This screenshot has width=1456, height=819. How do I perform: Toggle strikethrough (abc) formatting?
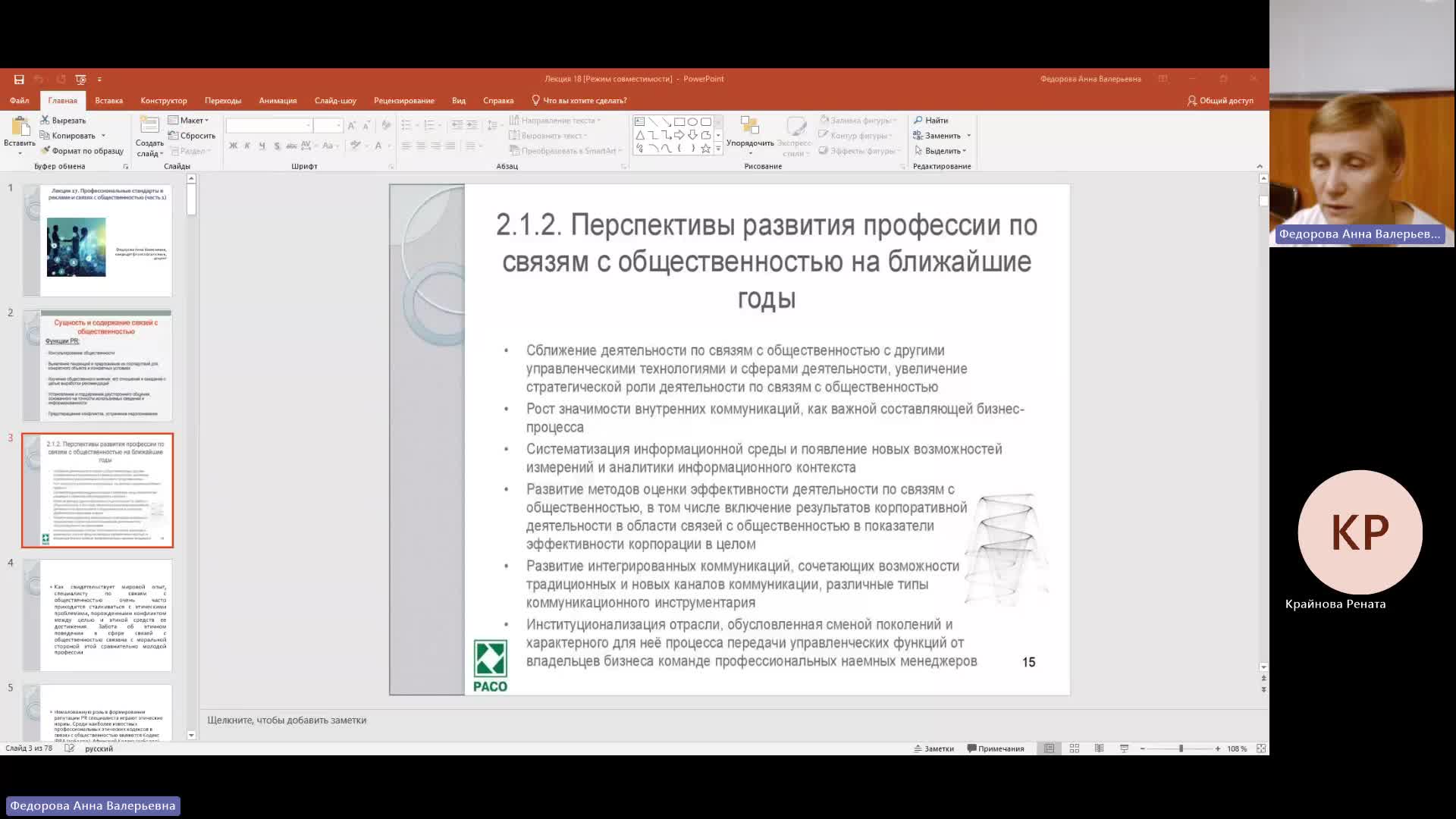pyautogui.click(x=291, y=146)
